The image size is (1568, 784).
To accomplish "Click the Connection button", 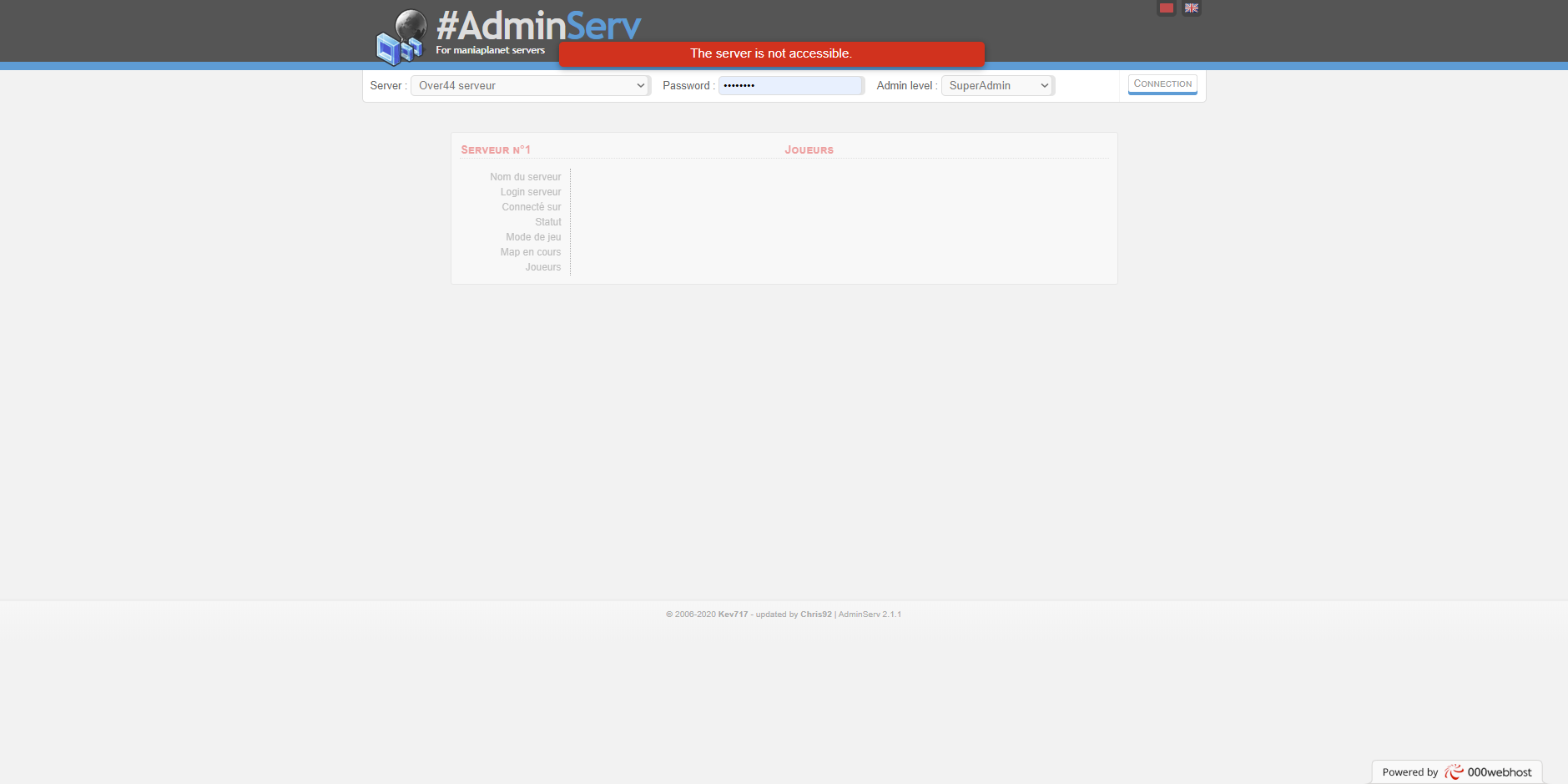I will click(1162, 84).
